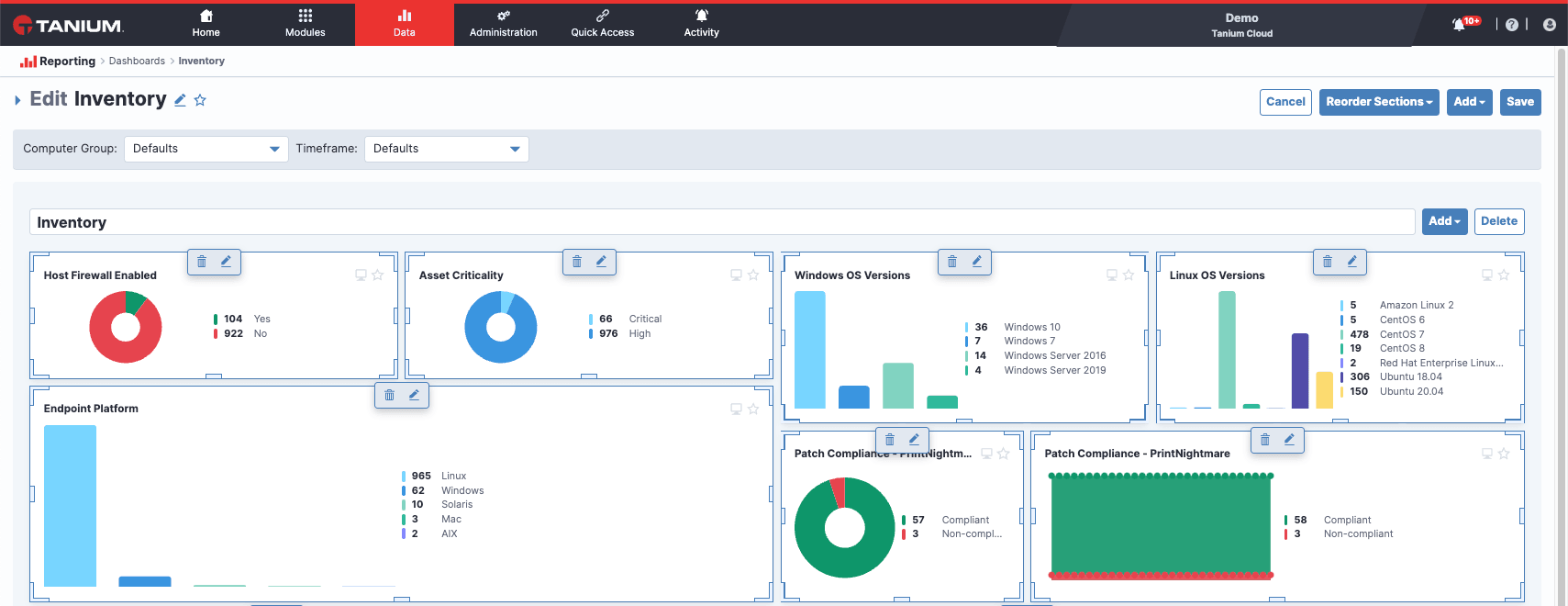This screenshot has width=1568, height=606.
Task: Go to Home in top navigation
Action: [x=206, y=24]
